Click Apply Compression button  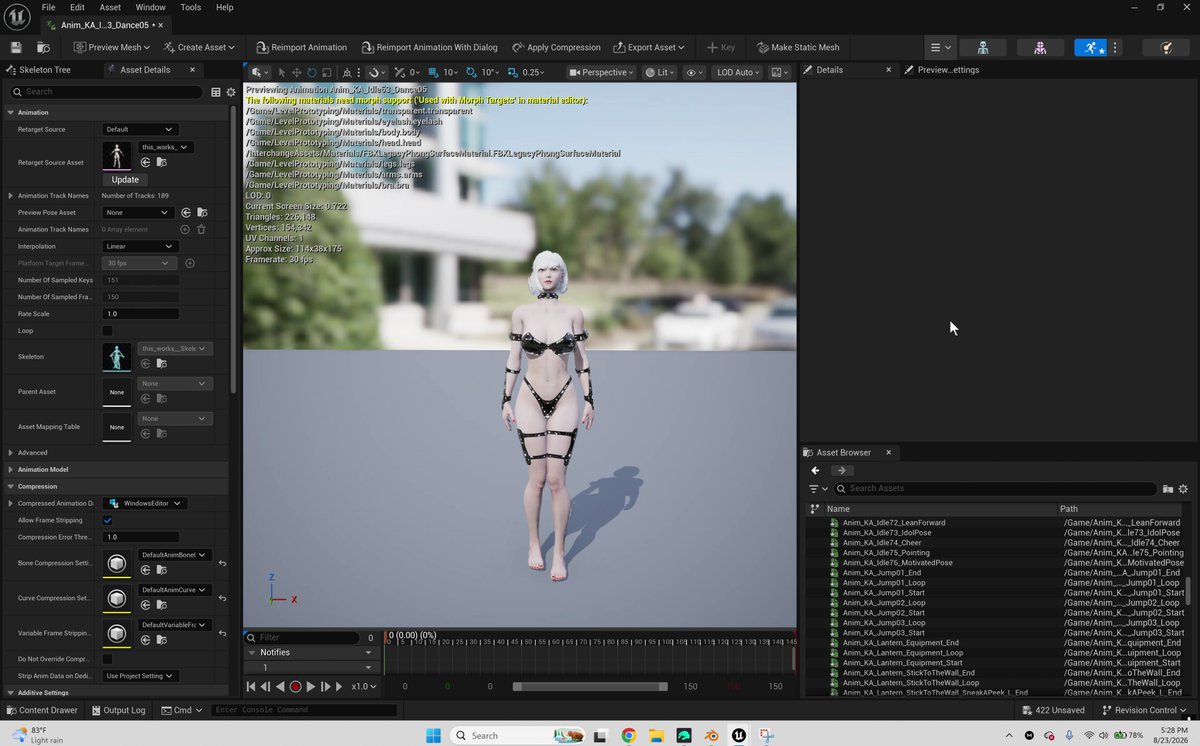click(x=556, y=47)
